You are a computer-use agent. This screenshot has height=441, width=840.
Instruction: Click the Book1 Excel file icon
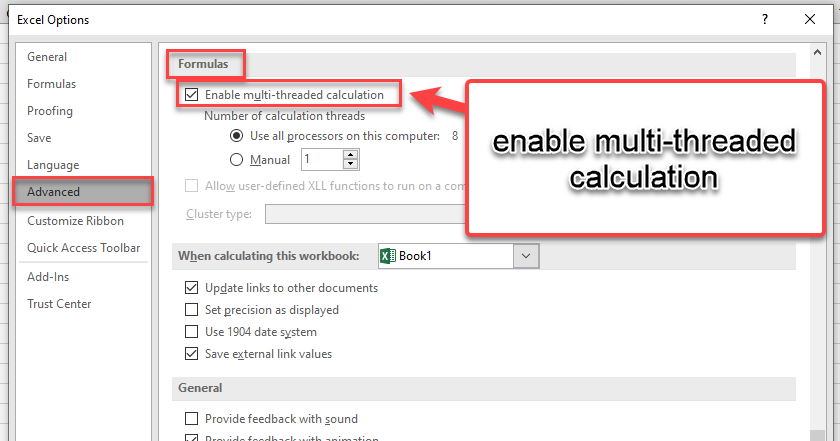pos(388,256)
